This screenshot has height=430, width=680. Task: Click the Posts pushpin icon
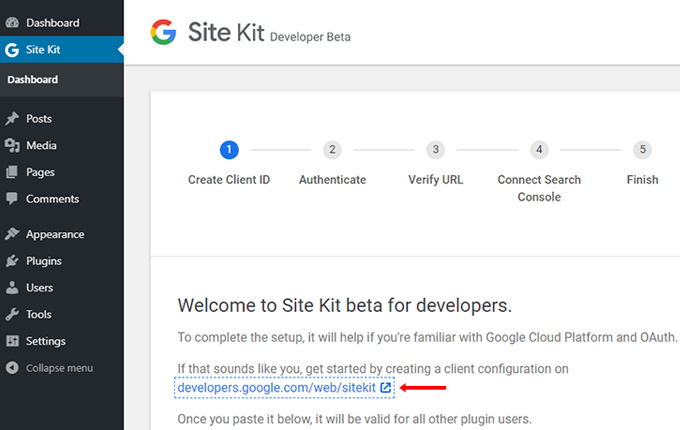(12, 118)
